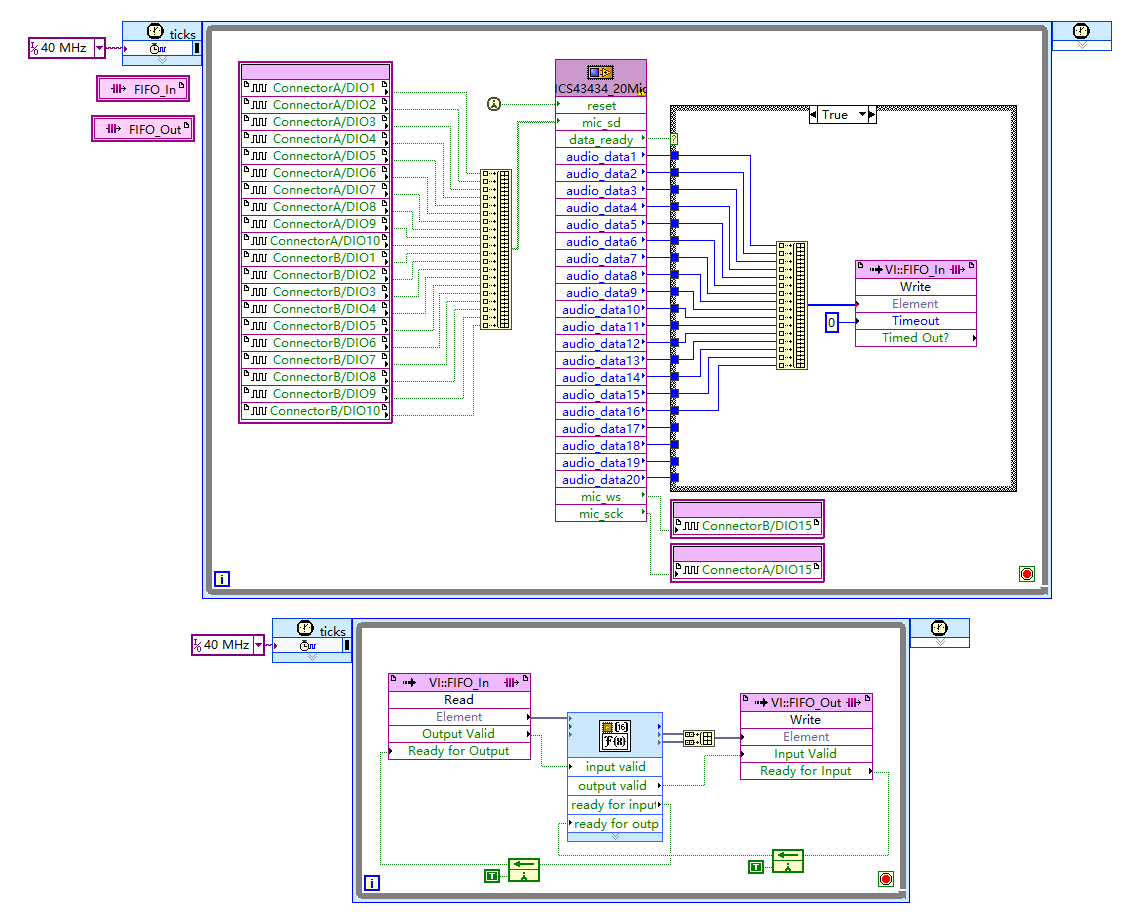Select the ConnectorB/DIO1 I/O item

tap(315, 258)
